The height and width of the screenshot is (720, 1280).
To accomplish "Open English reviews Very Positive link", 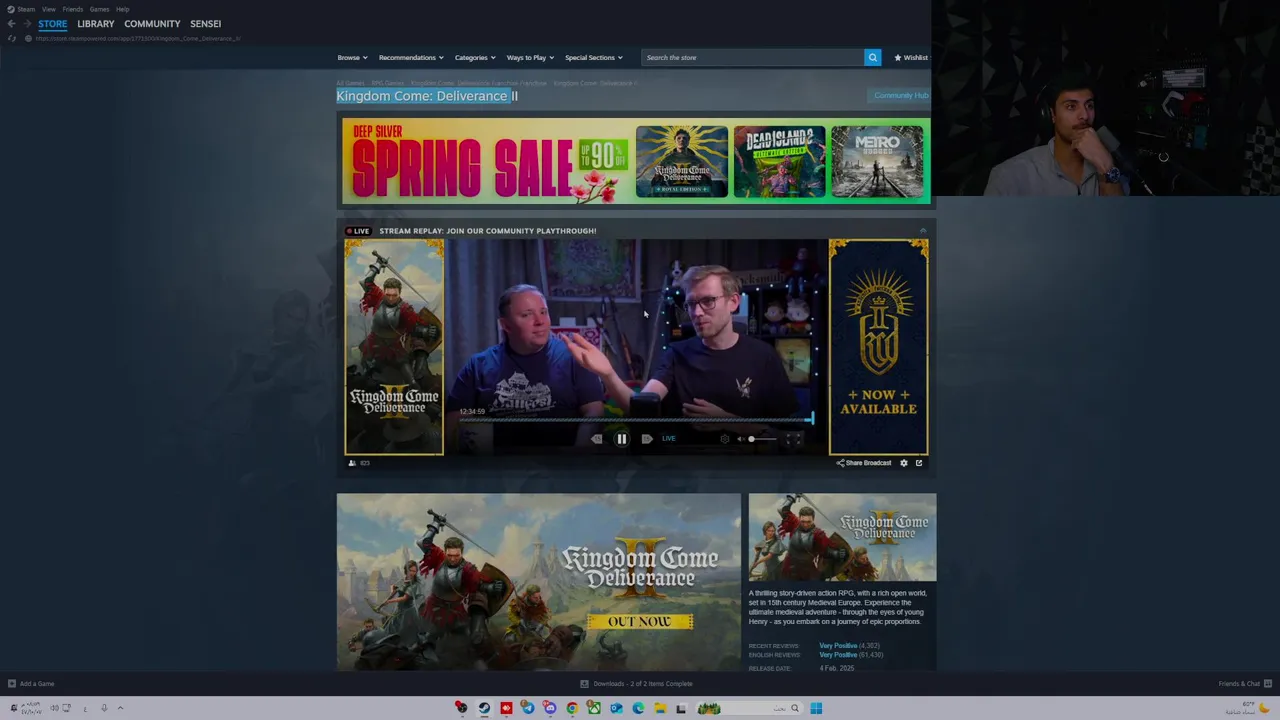I will point(838,655).
